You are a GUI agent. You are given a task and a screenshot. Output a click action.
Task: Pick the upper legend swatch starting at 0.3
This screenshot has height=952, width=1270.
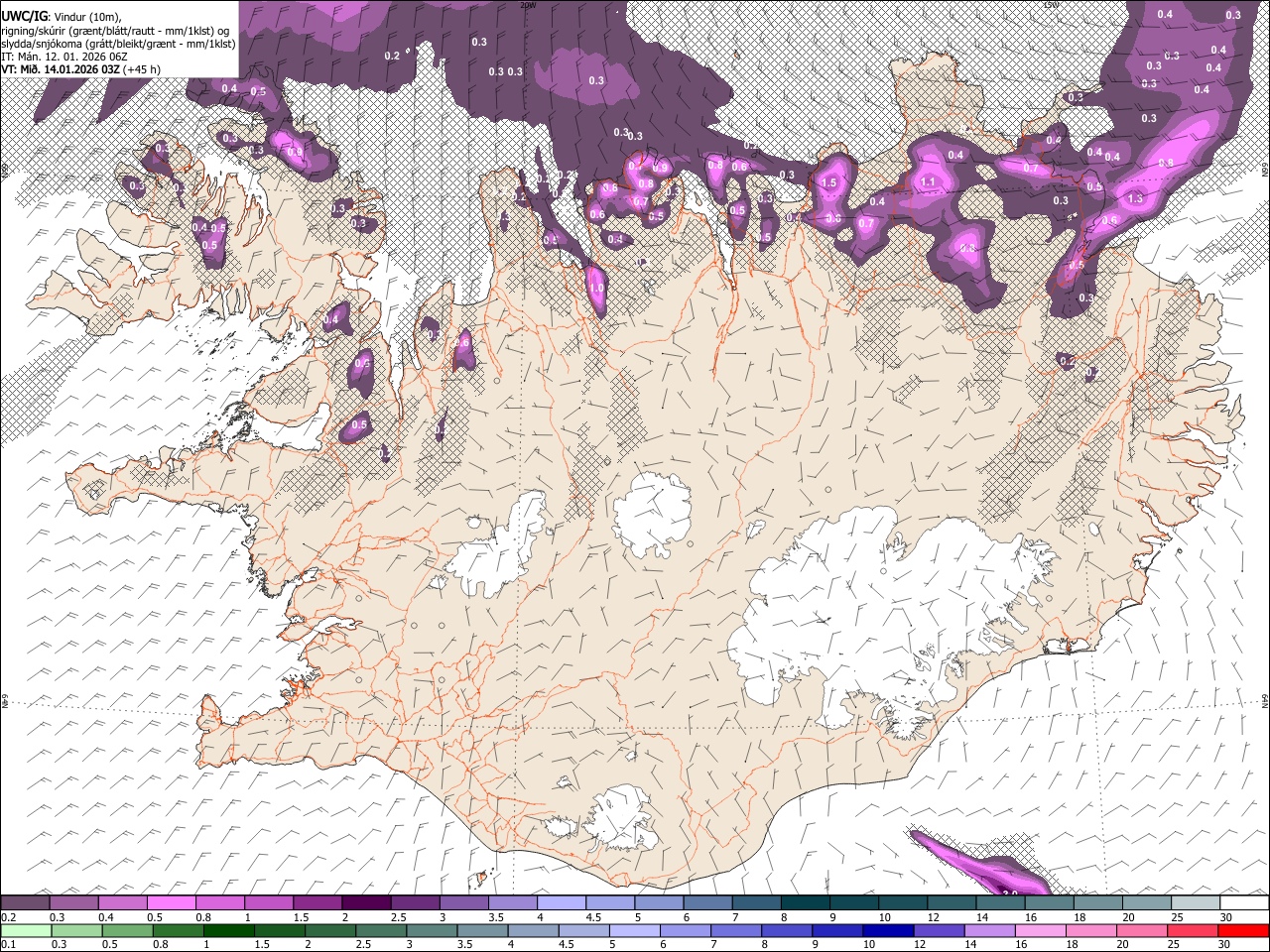[73, 903]
